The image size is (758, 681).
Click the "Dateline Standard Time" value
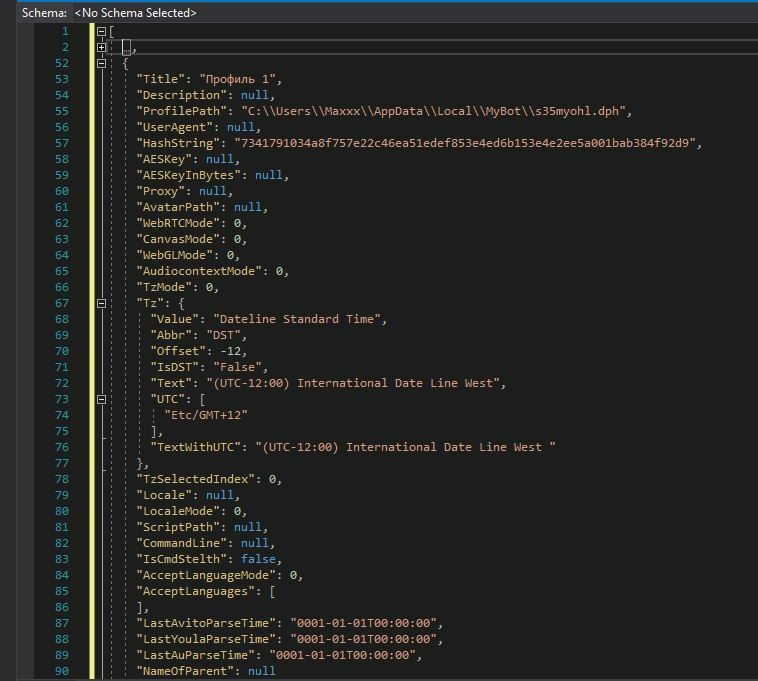click(297, 319)
